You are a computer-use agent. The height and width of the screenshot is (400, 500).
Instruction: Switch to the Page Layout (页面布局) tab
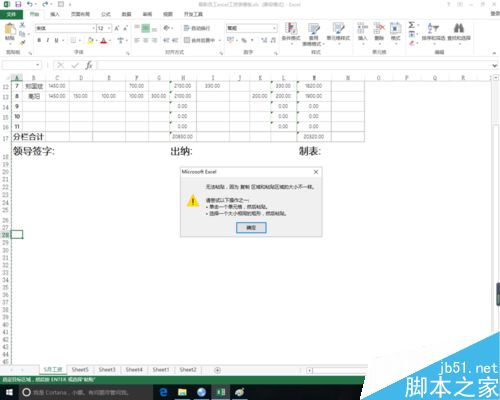point(80,14)
